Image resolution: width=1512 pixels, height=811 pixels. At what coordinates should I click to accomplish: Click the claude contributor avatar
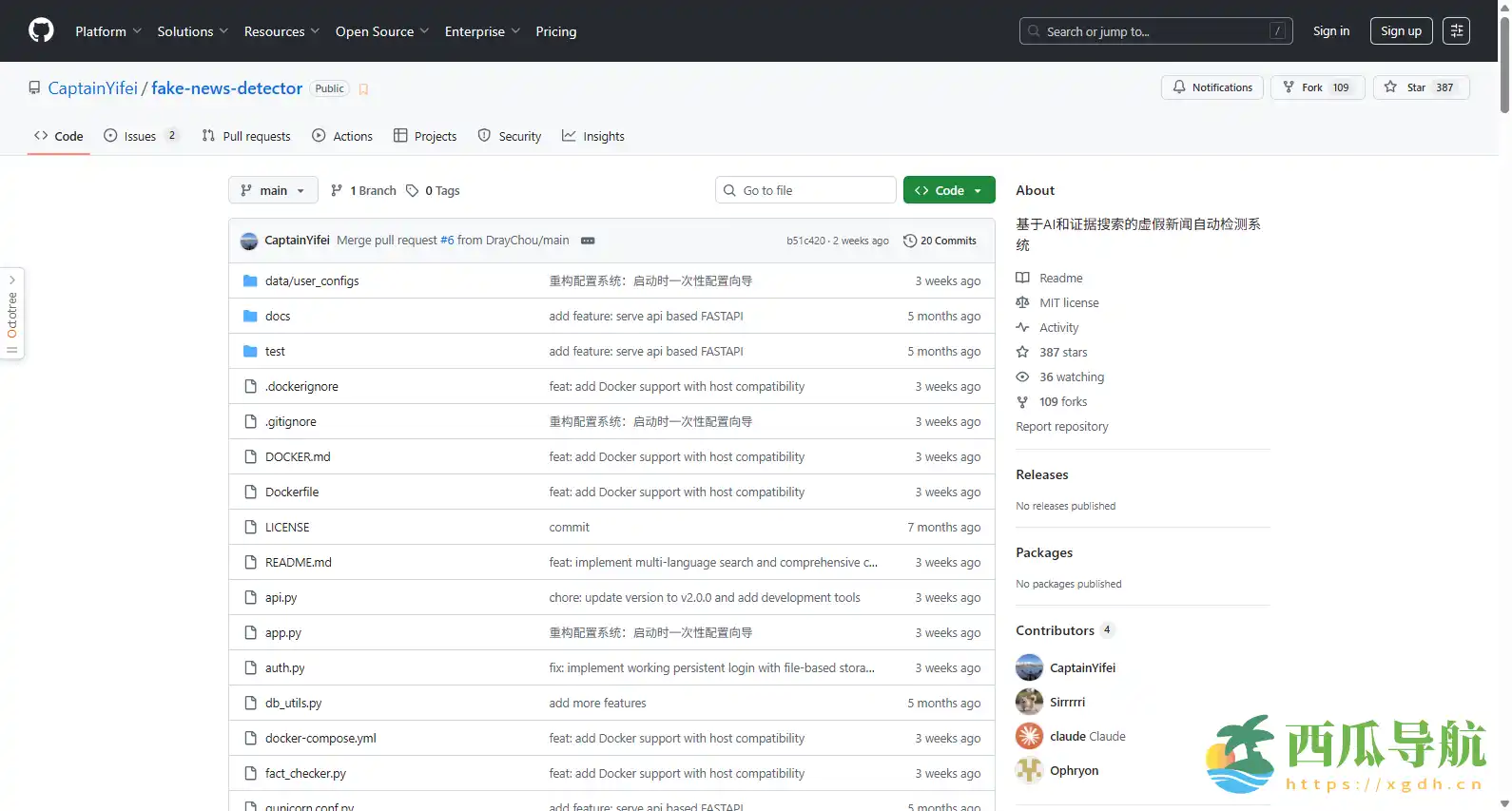point(1029,736)
